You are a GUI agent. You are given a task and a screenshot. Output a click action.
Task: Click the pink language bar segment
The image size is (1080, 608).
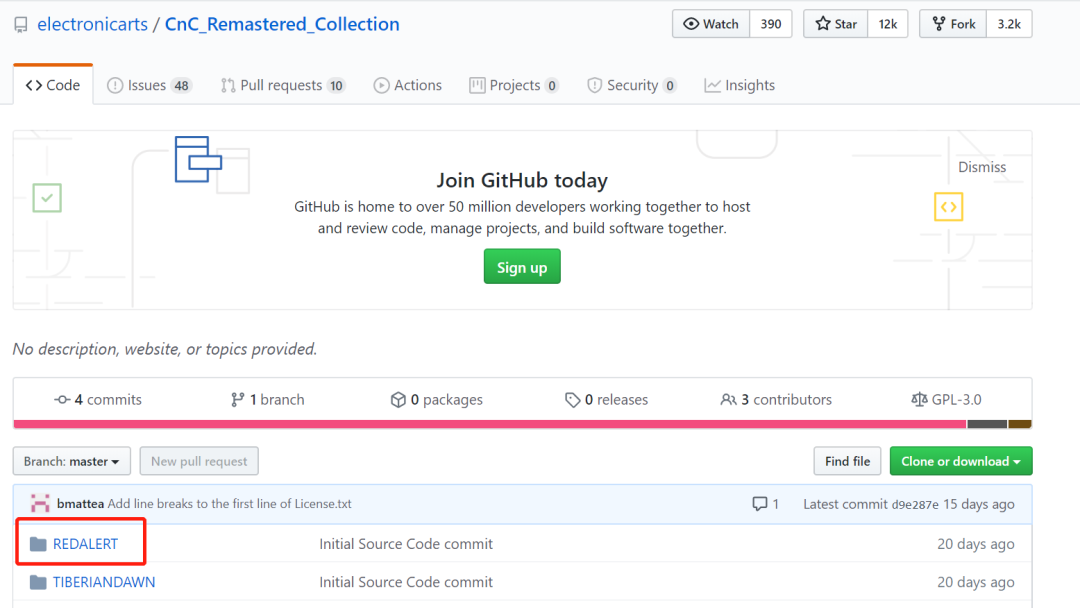click(x=489, y=424)
